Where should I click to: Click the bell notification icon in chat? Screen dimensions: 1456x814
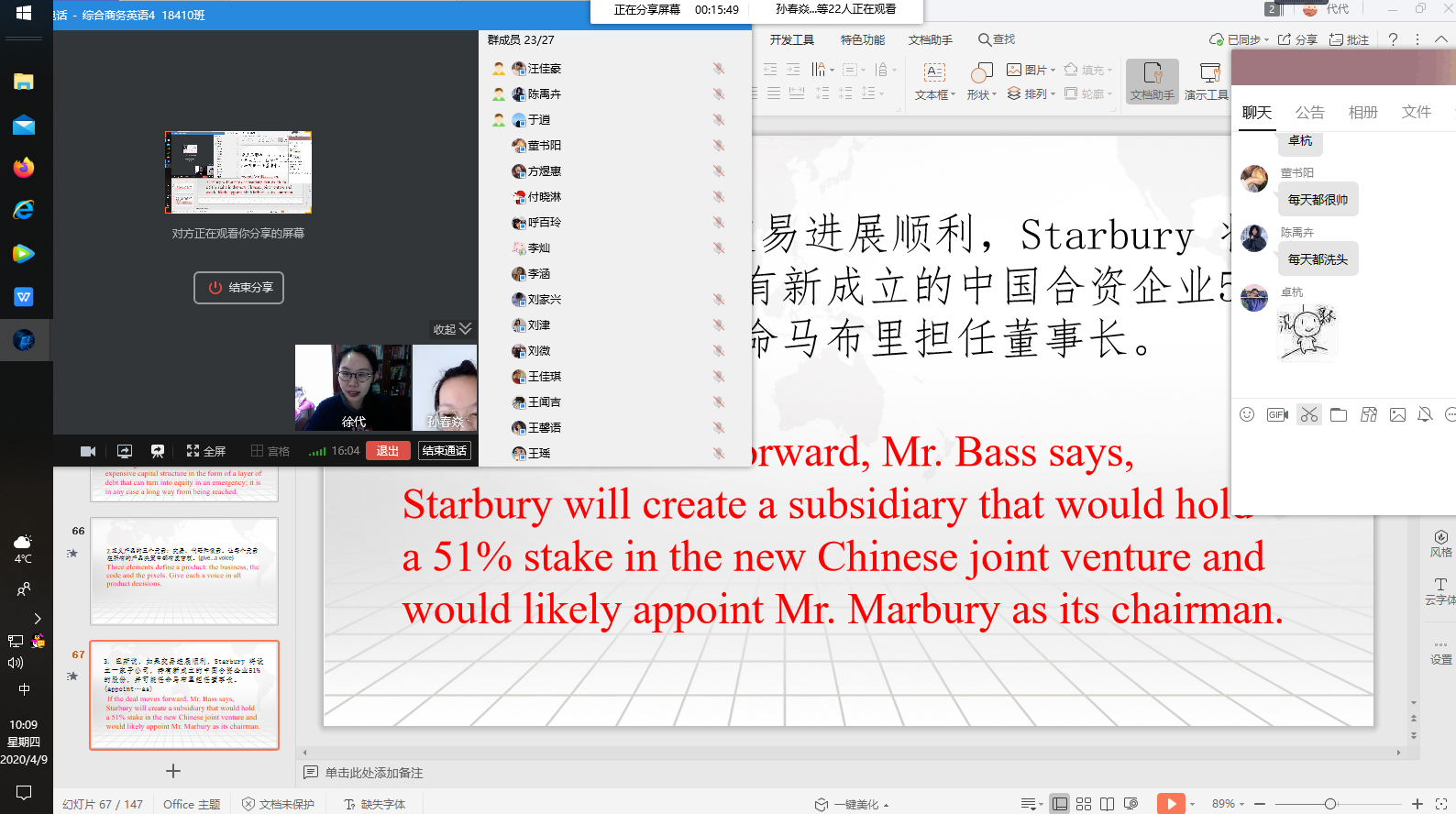[x=1425, y=414]
